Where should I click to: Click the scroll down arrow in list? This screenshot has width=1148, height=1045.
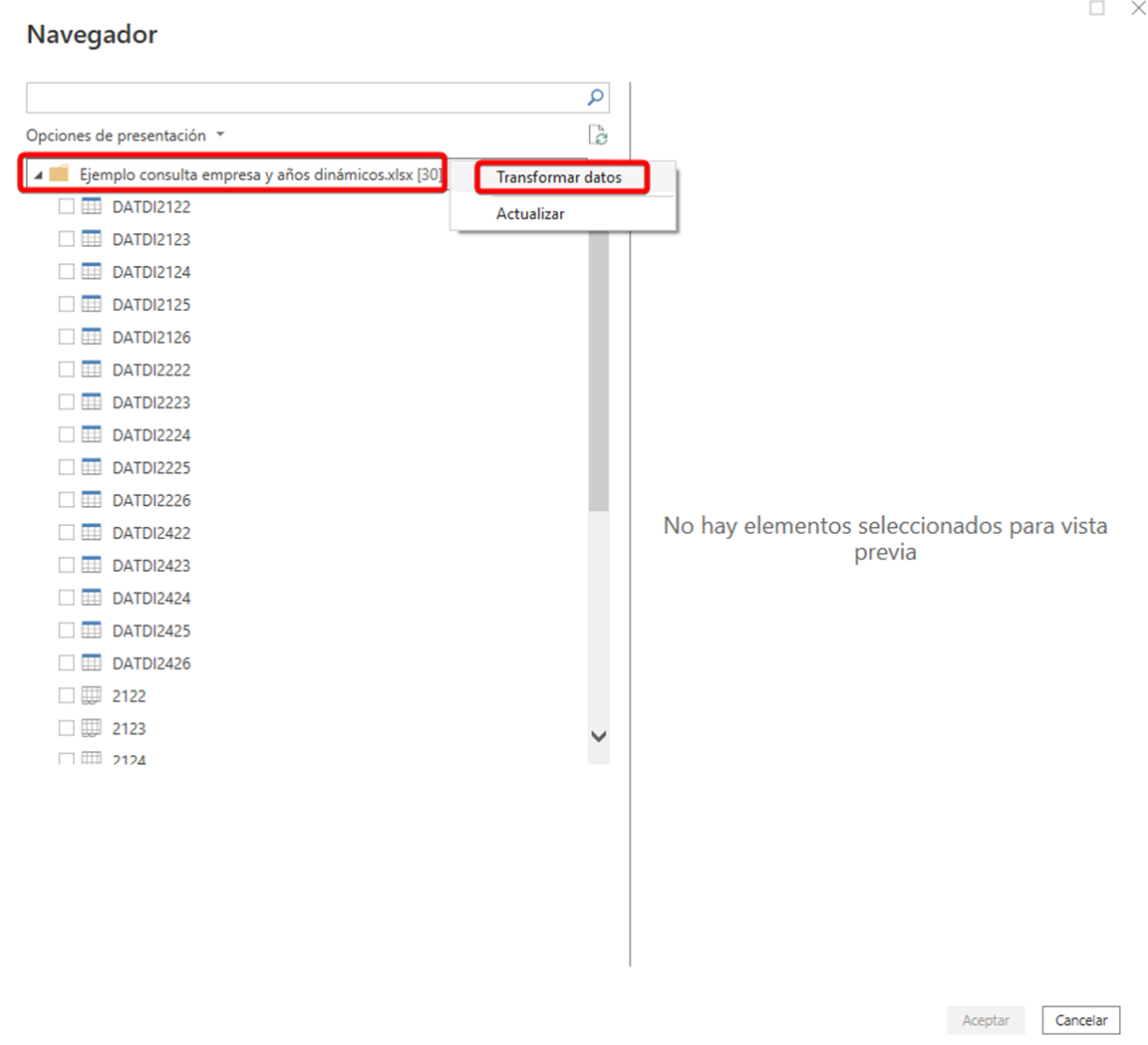tap(598, 737)
